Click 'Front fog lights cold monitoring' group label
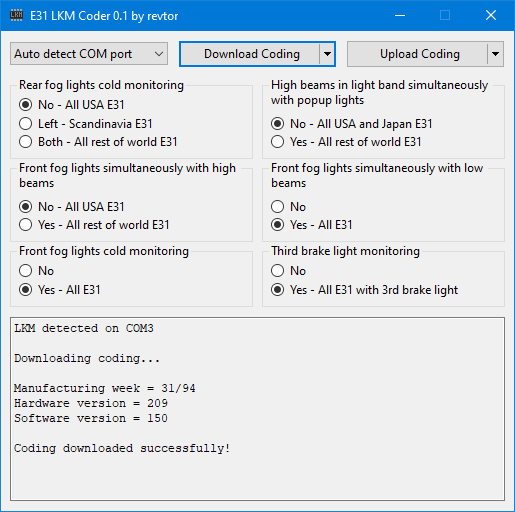 [104, 251]
